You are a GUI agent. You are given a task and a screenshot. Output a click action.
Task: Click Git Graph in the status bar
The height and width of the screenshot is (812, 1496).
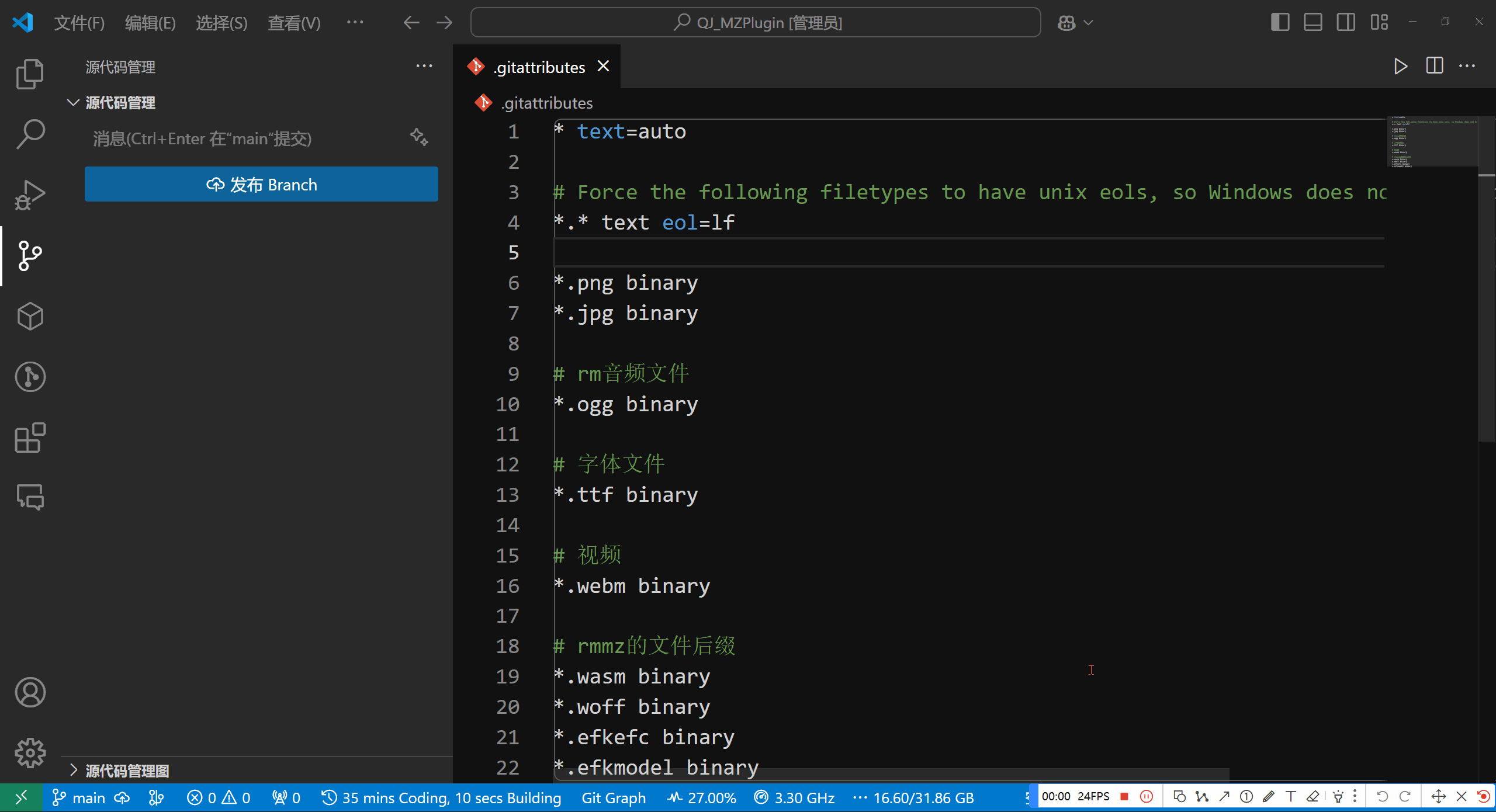(613, 798)
